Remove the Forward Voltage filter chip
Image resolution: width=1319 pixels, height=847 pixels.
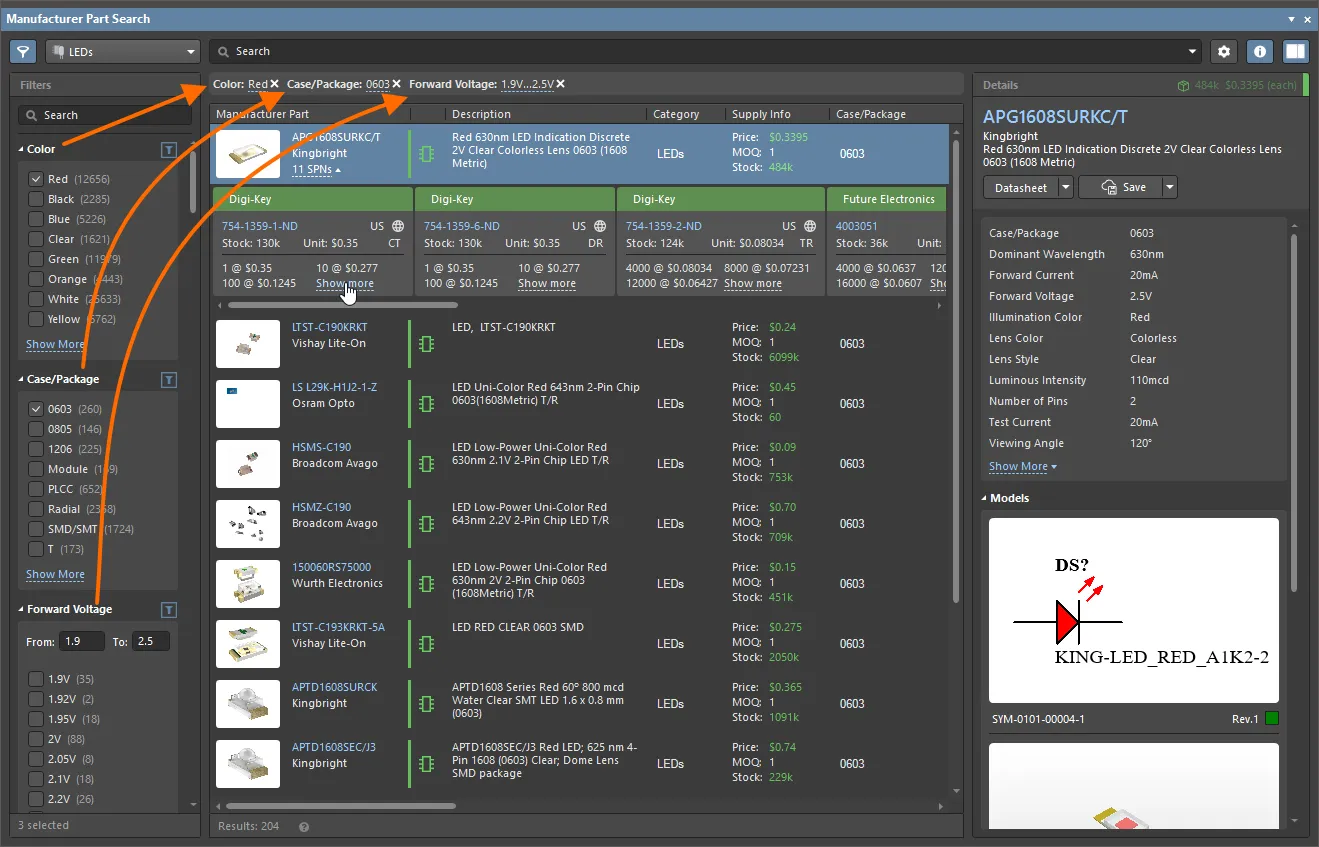coord(561,84)
